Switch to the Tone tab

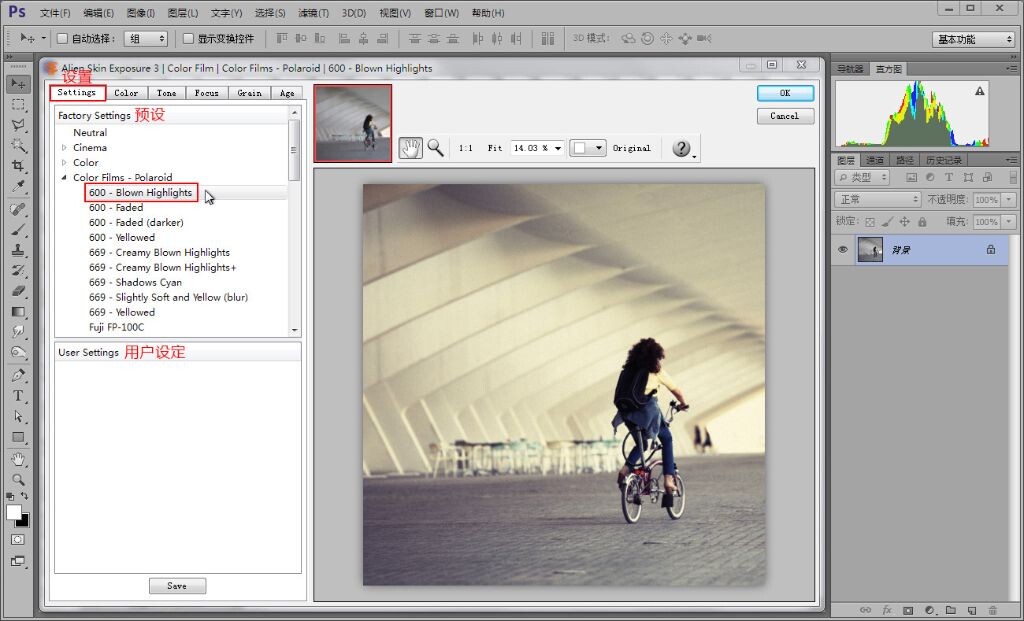pyautogui.click(x=167, y=93)
